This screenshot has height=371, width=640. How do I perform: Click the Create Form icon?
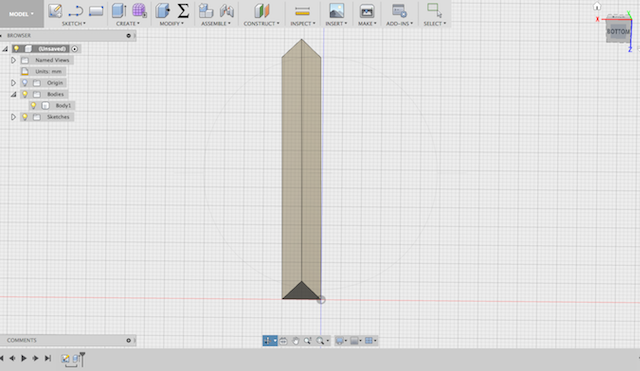point(139,11)
